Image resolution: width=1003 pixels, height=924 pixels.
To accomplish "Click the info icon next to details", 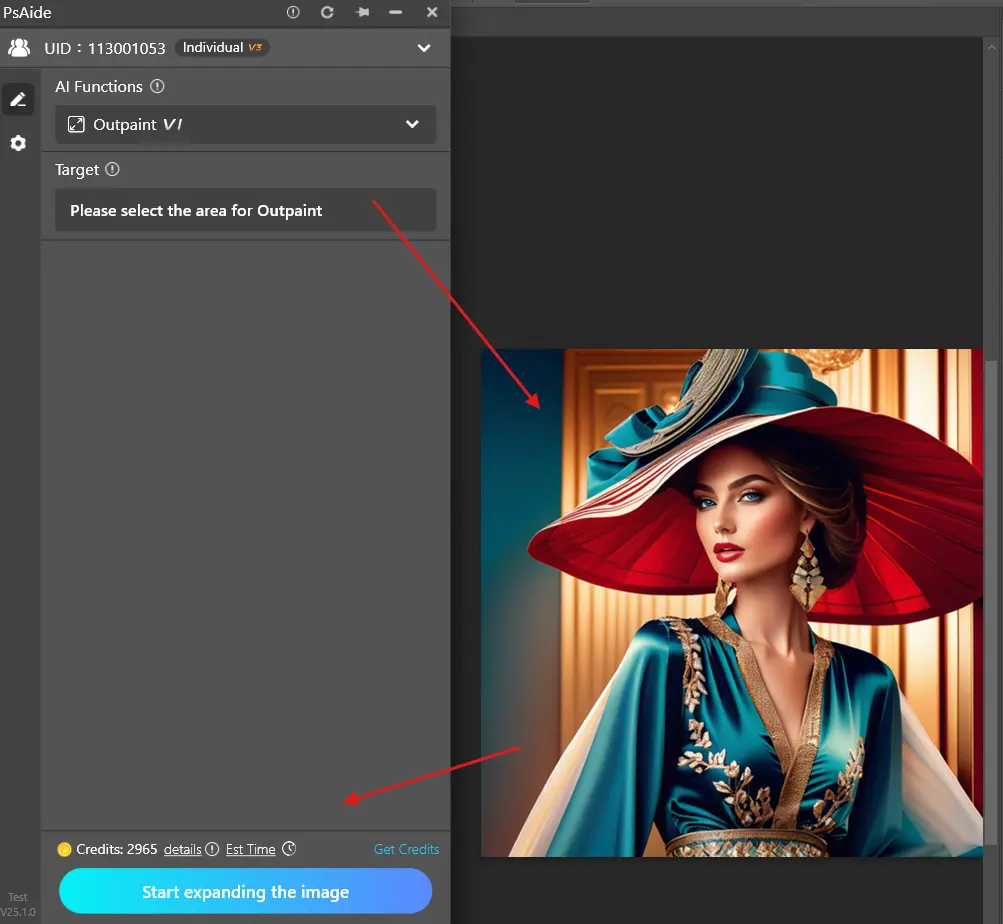I will pos(211,849).
